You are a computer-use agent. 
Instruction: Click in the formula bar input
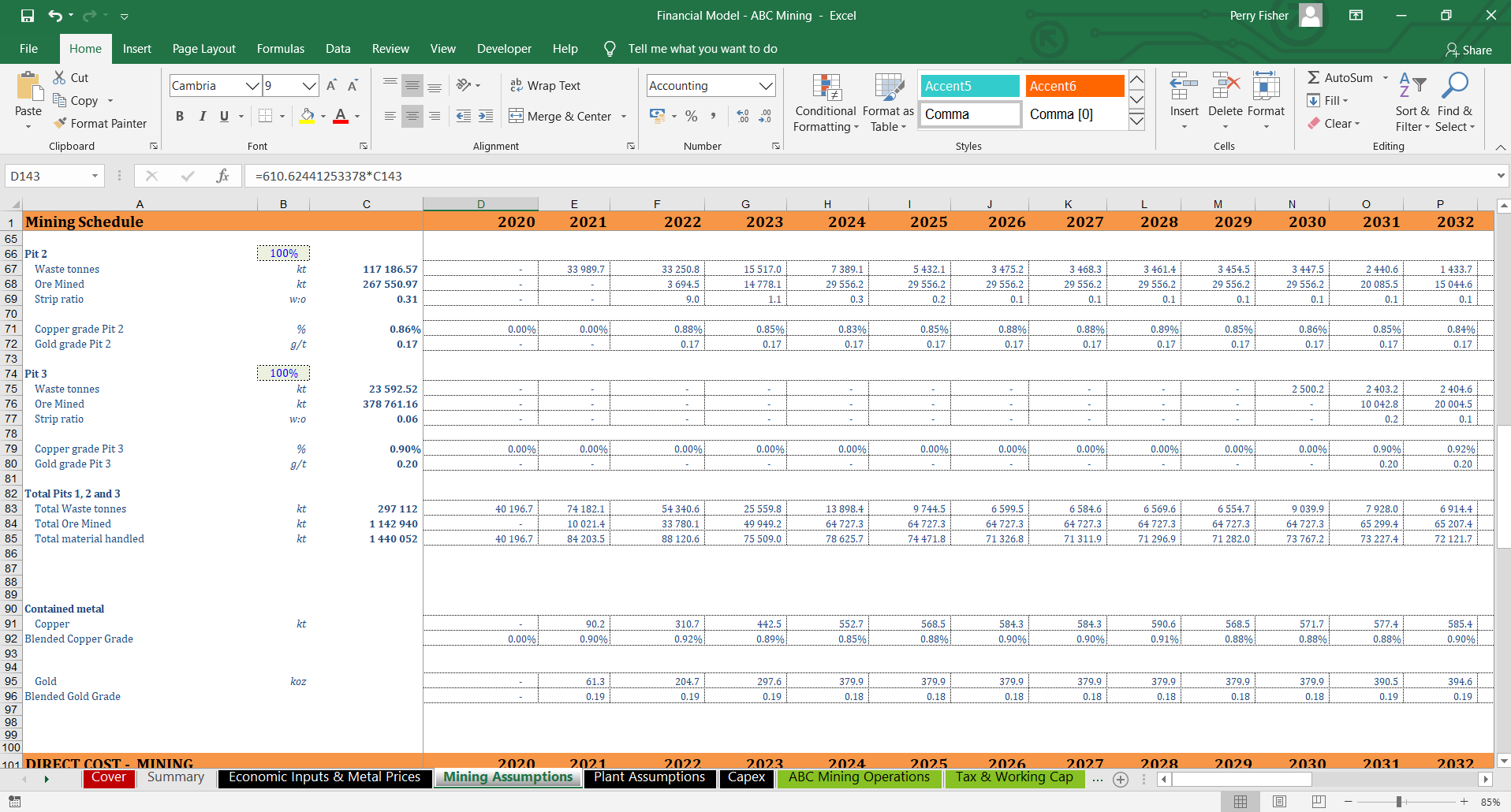pos(867,176)
